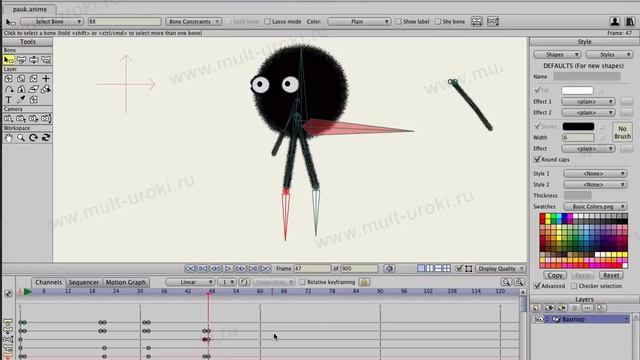Toggle Show label checkbox

coord(398,21)
